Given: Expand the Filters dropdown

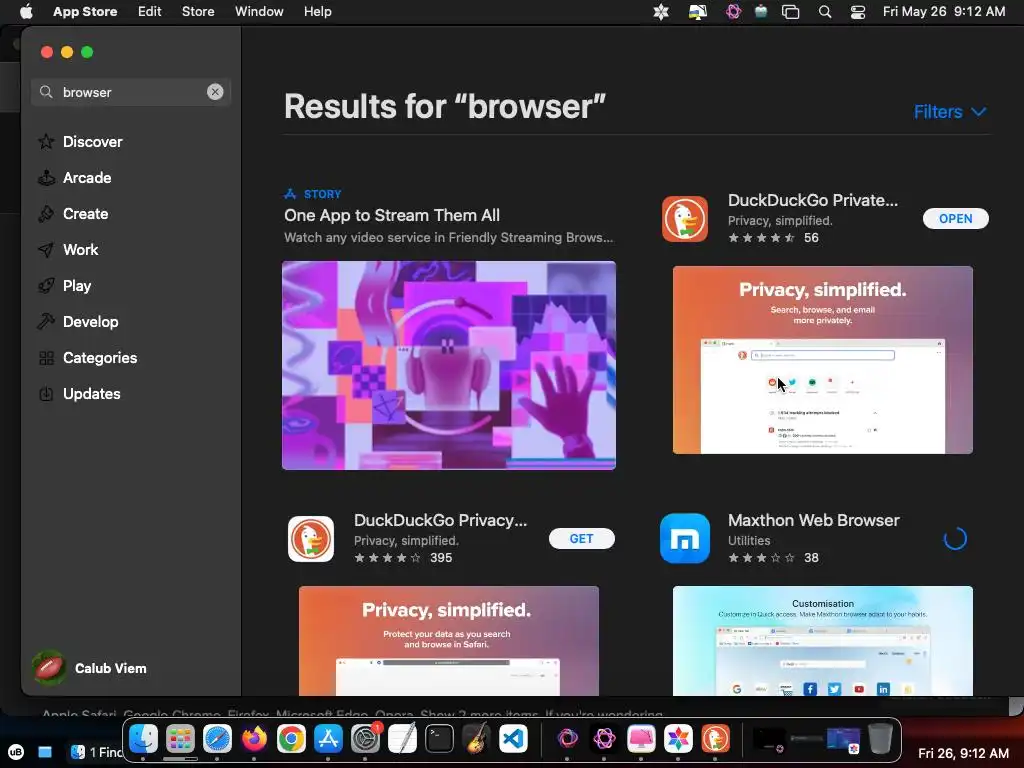Looking at the screenshot, I should click(x=950, y=112).
